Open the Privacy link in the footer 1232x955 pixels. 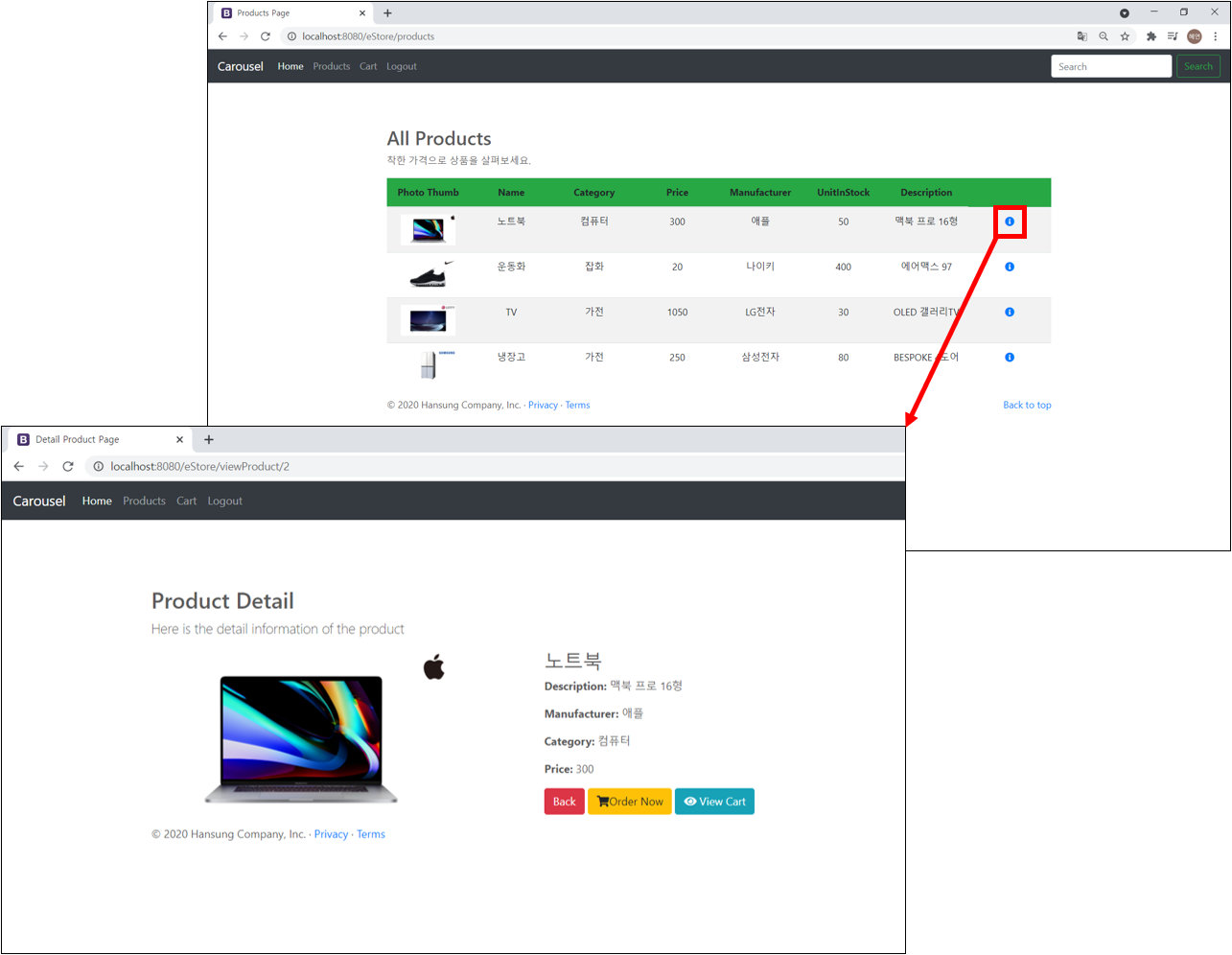click(331, 834)
